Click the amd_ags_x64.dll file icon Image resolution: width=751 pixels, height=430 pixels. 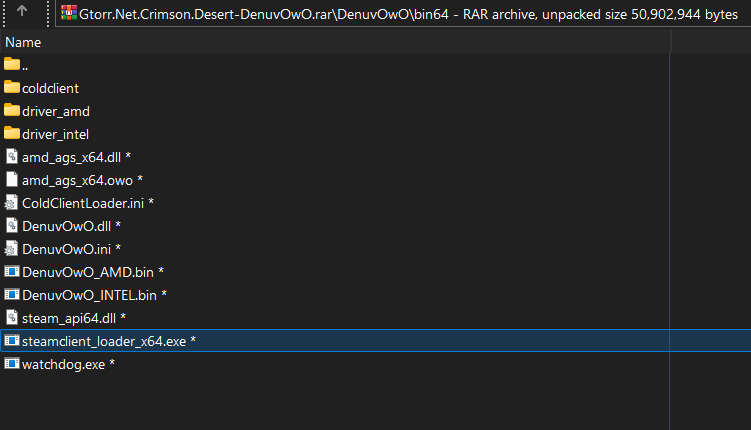coord(12,156)
